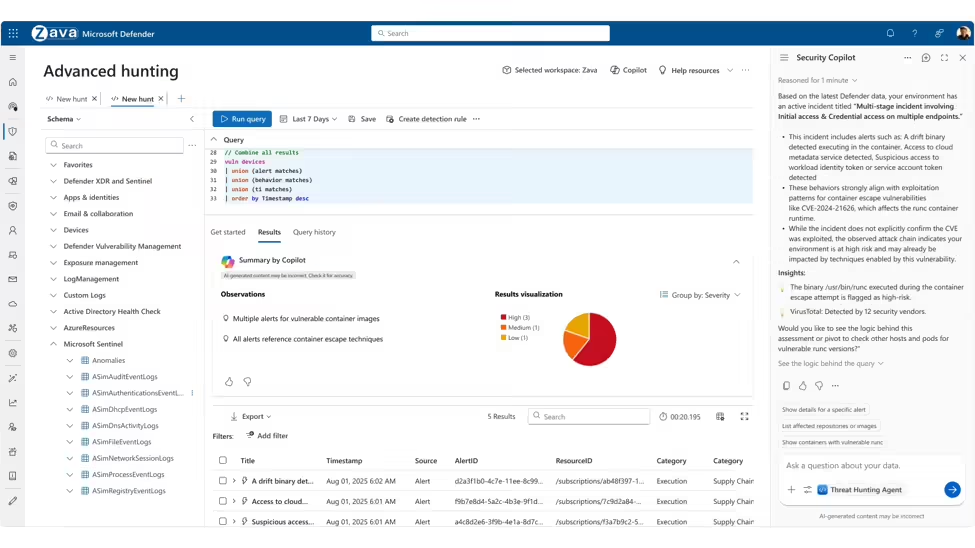Send message in Security Copilot

pyautogui.click(x=951, y=490)
